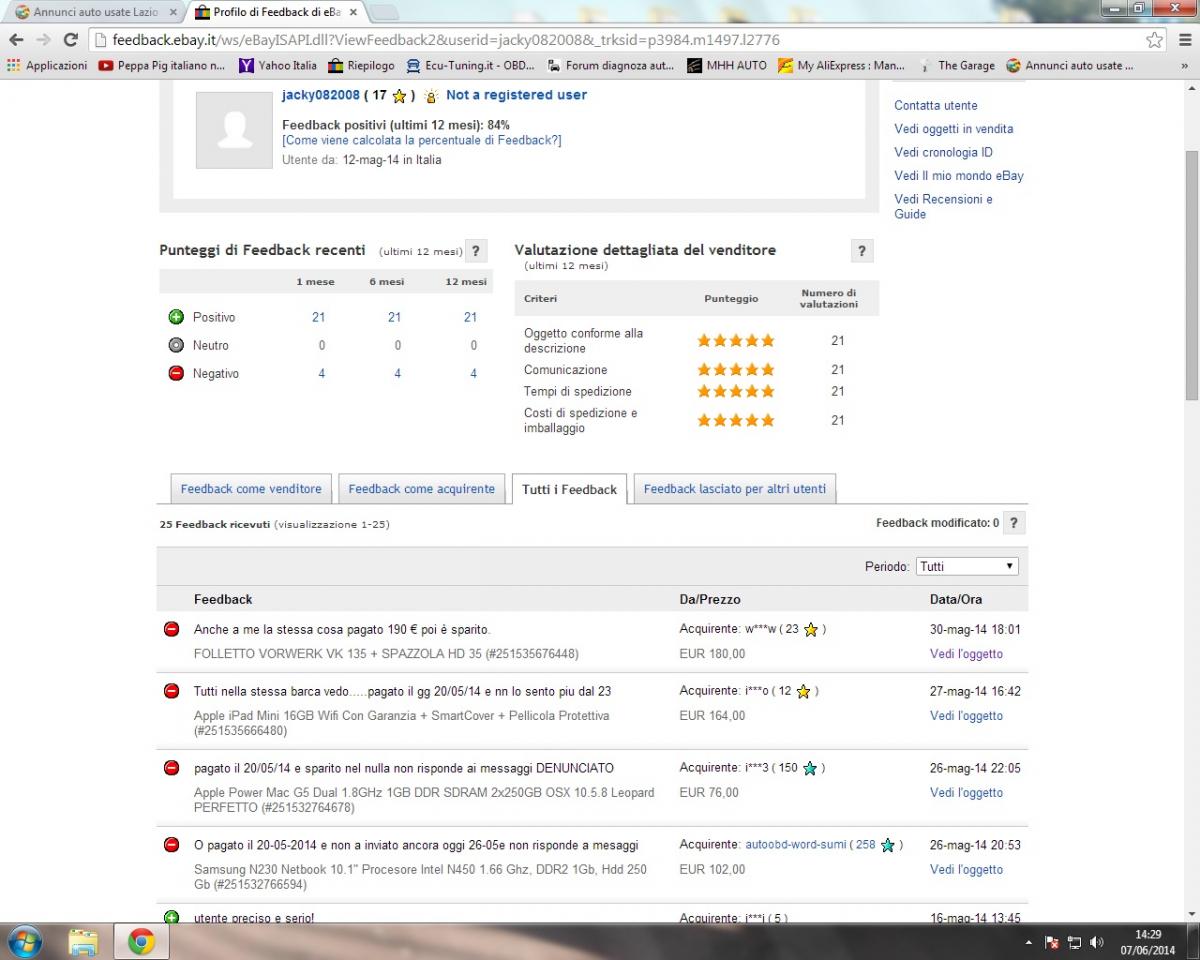1200x960 pixels.
Task: Open File Explorer from the taskbar
Action: pyautogui.click(x=83, y=942)
